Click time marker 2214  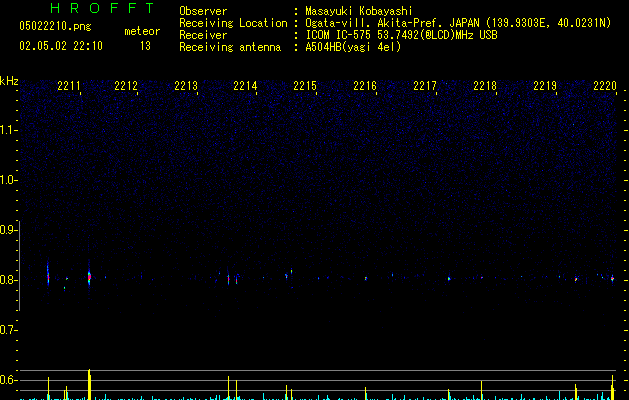245,86
